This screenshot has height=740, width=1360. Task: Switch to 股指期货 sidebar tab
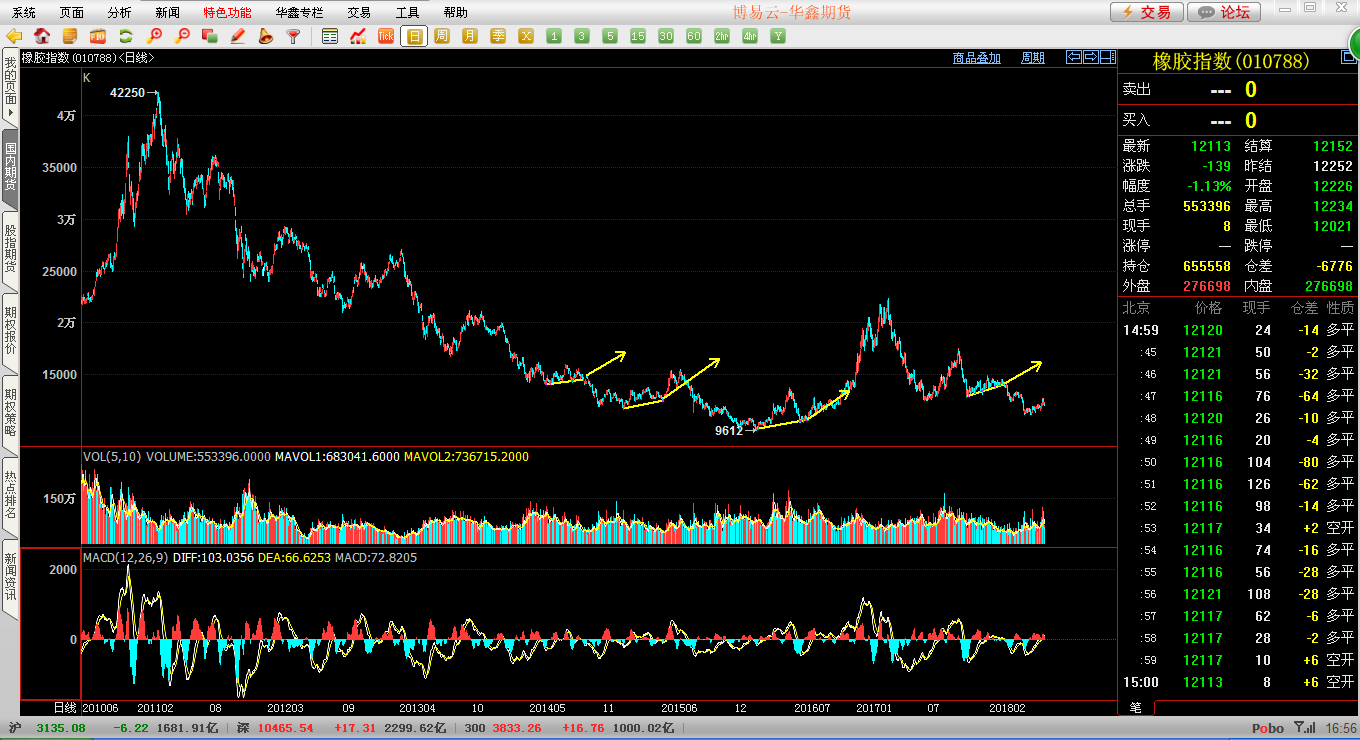(x=10, y=250)
